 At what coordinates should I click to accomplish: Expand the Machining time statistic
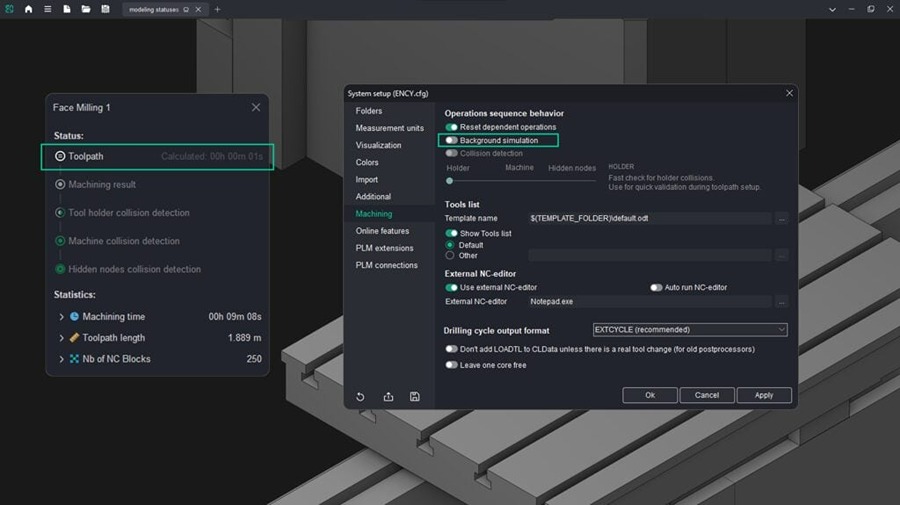(61, 317)
